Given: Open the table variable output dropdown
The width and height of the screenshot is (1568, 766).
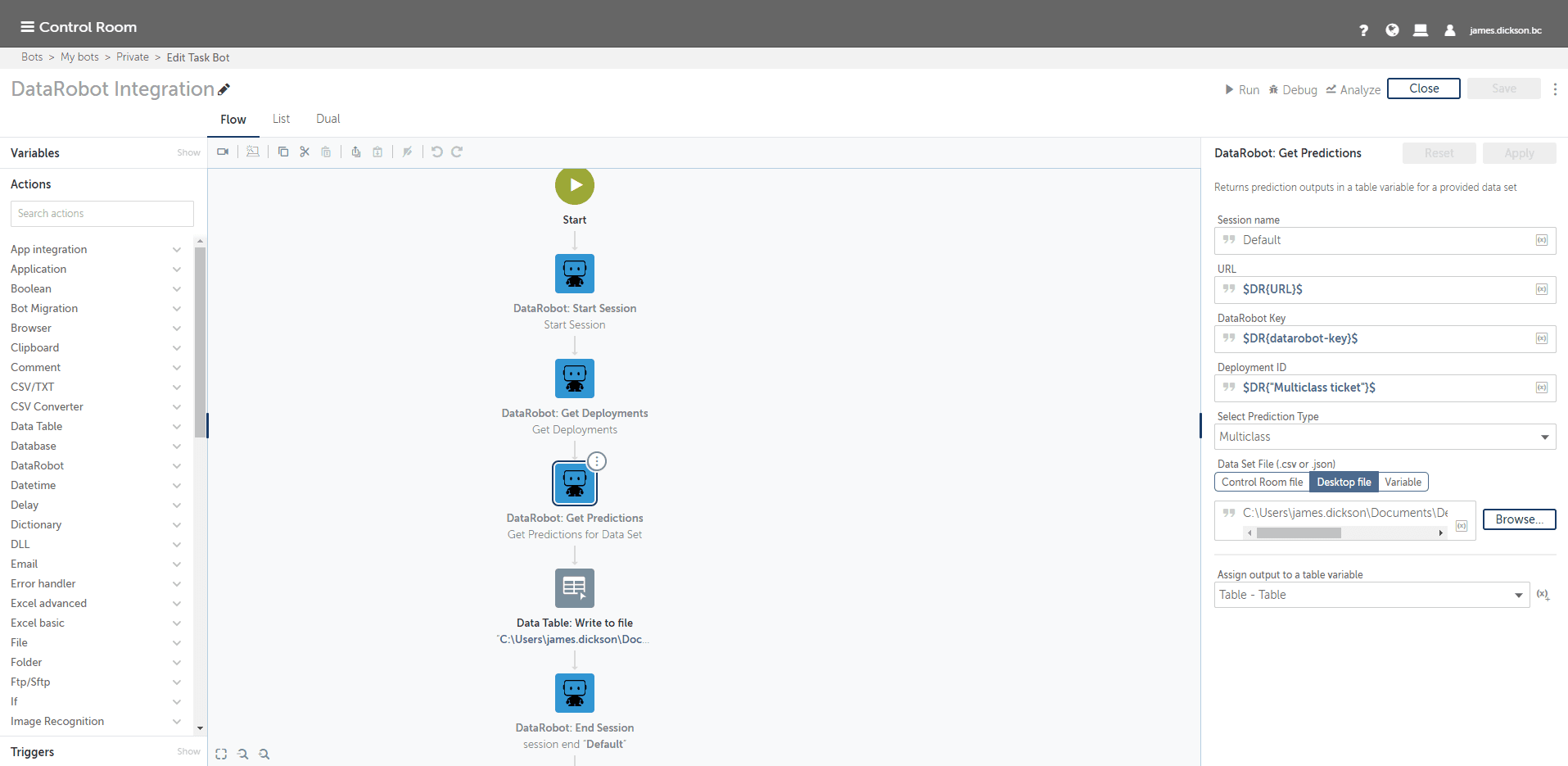Looking at the screenshot, I should [1371, 595].
